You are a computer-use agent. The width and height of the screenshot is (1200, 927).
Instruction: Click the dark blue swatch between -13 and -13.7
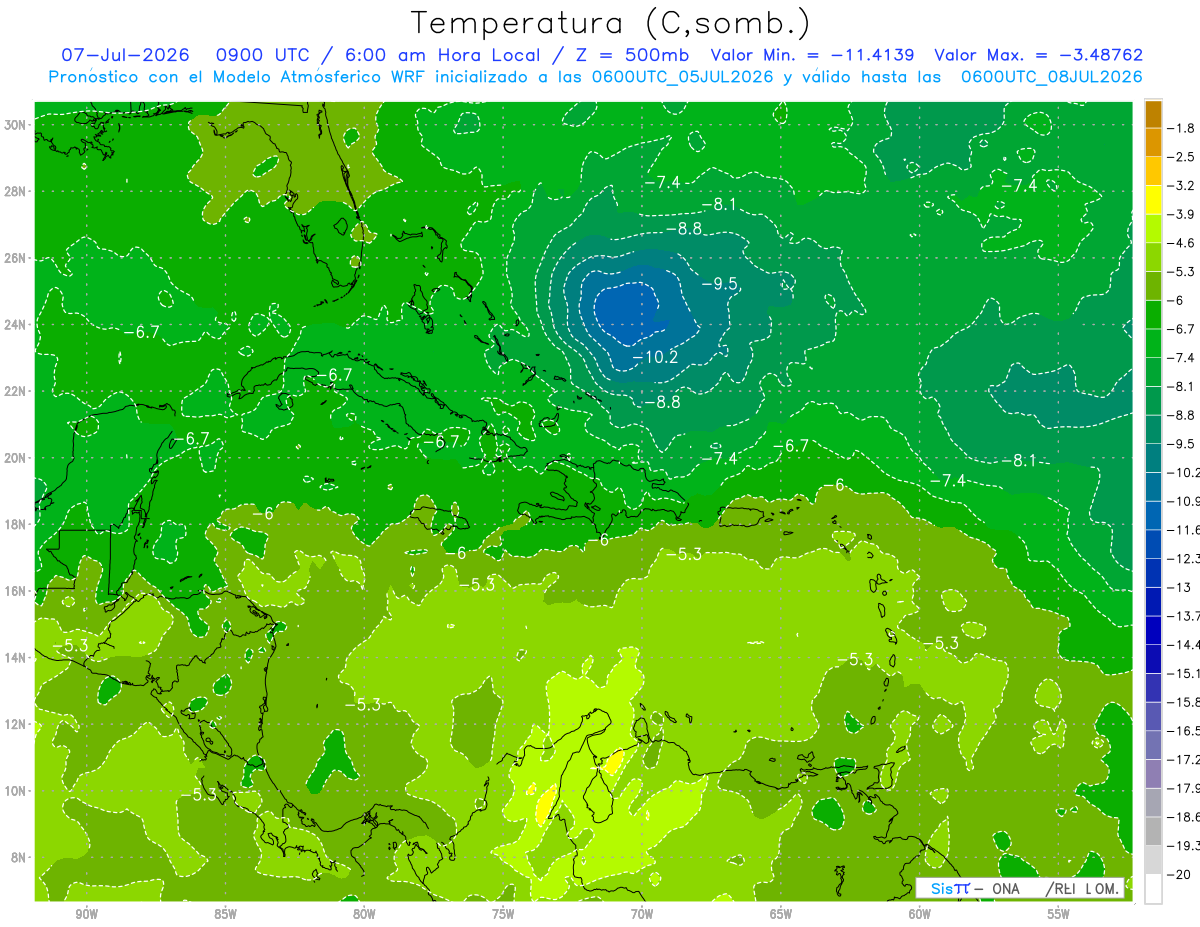click(1154, 601)
